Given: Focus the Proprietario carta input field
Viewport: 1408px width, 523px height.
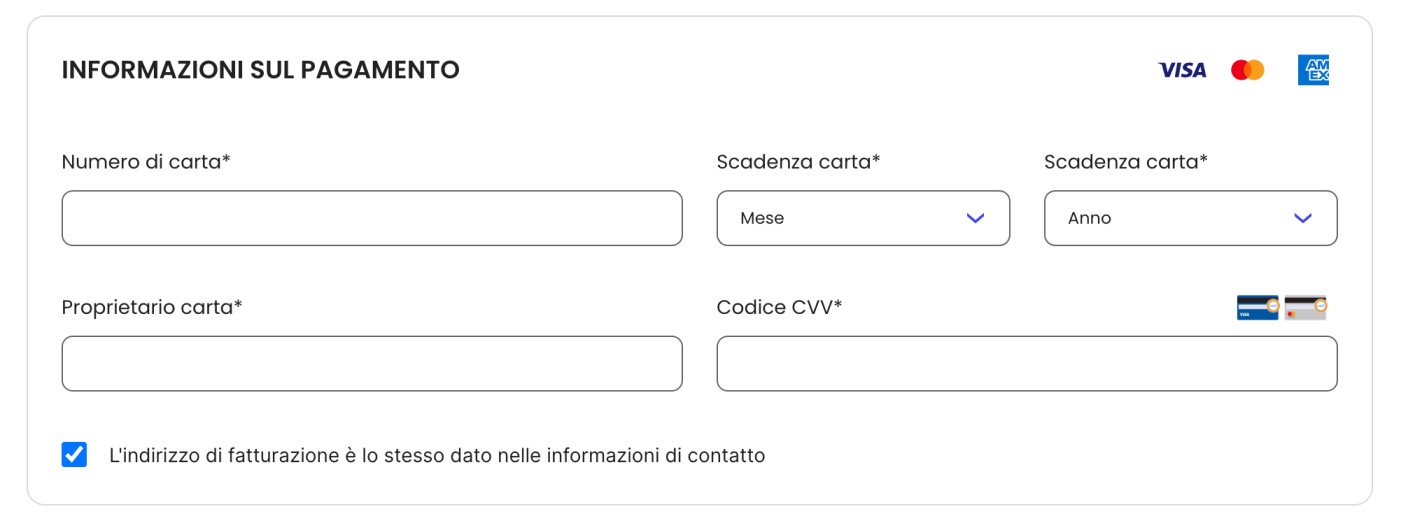Looking at the screenshot, I should 372,363.
